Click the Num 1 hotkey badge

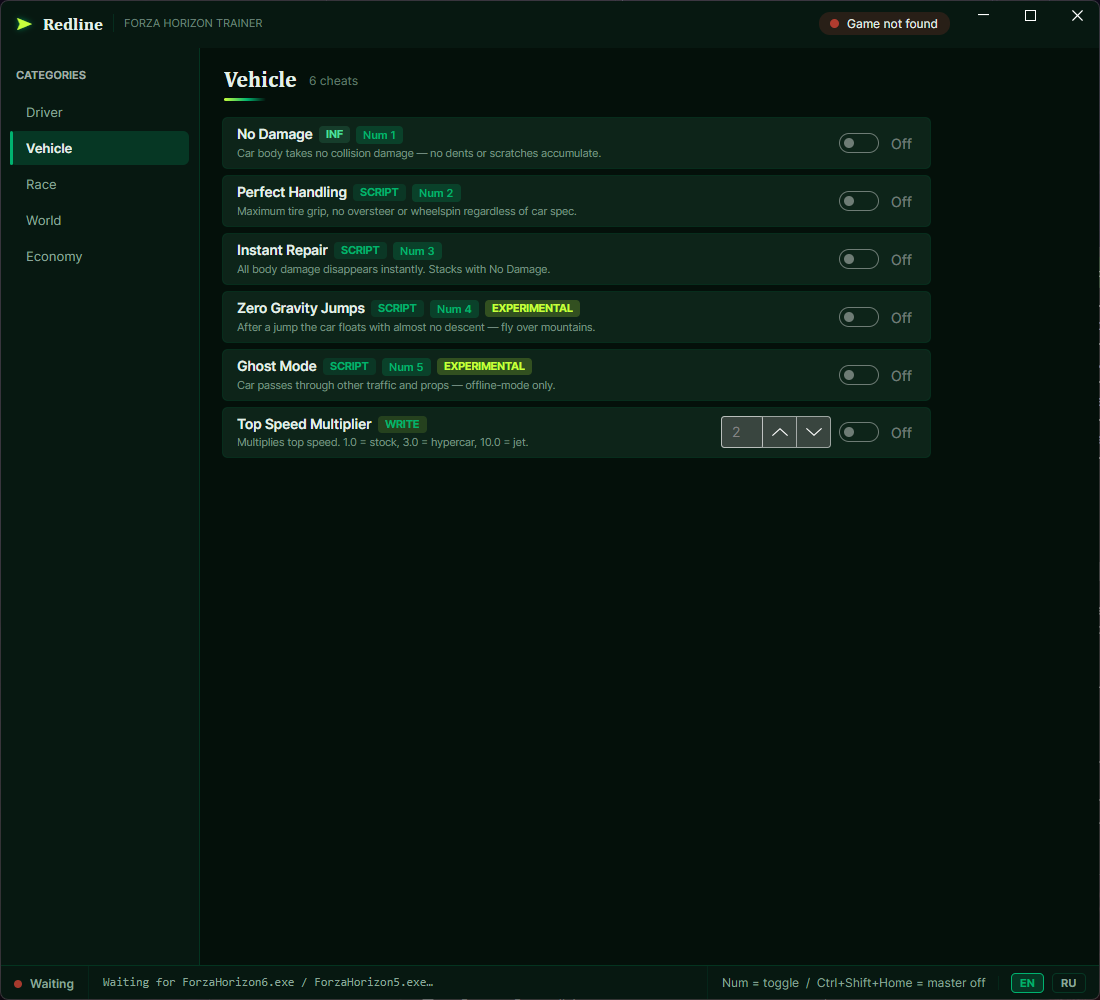pos(379,135)
